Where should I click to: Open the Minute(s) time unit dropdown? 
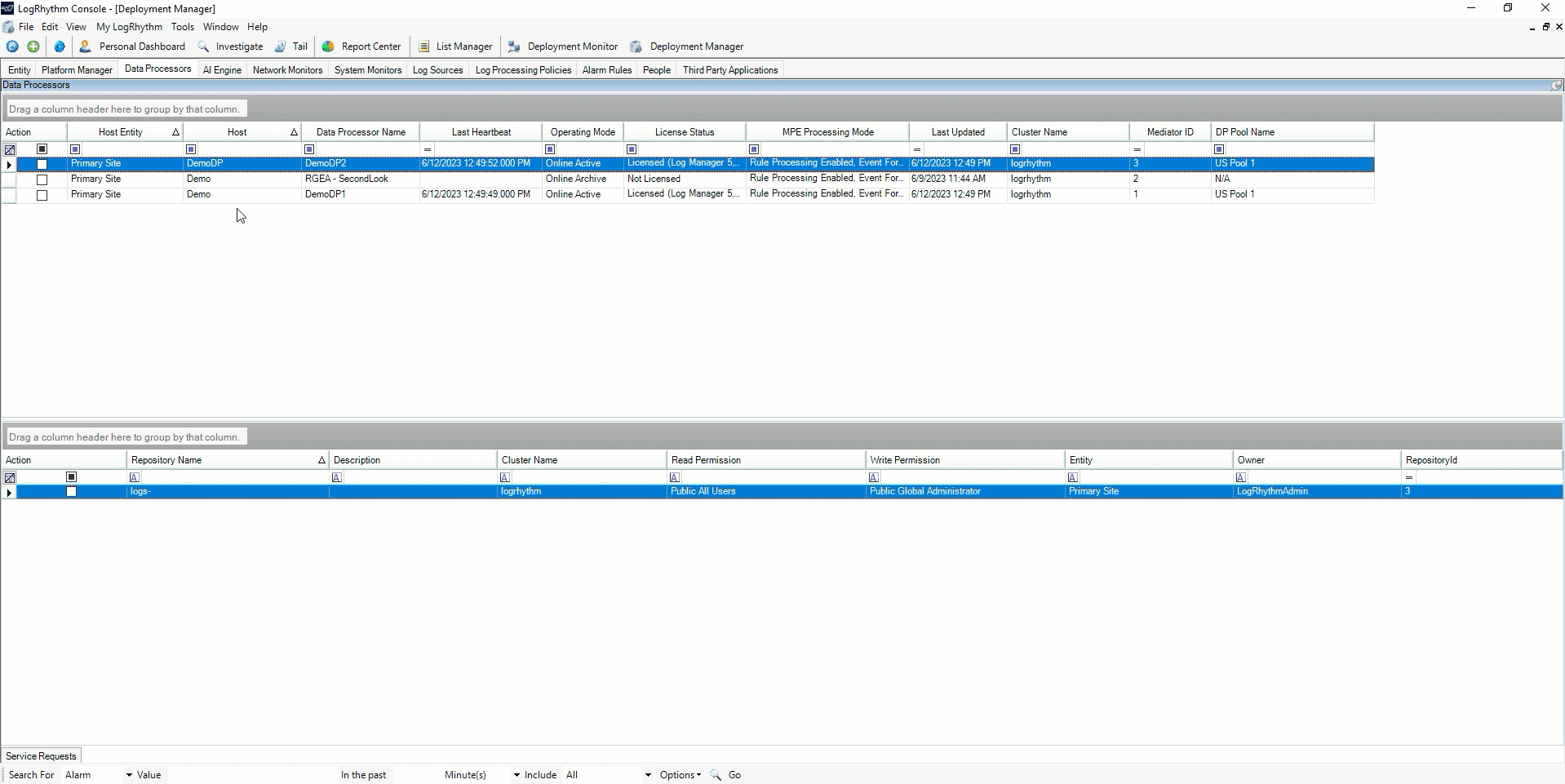[x=516, y=775]
